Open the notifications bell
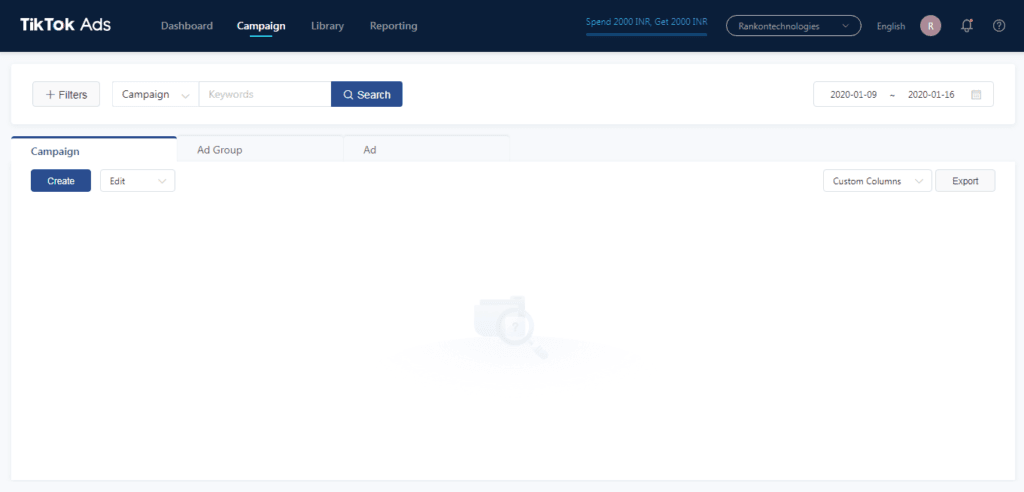Viewport: 1024px width, 492px height. point(967,26)
